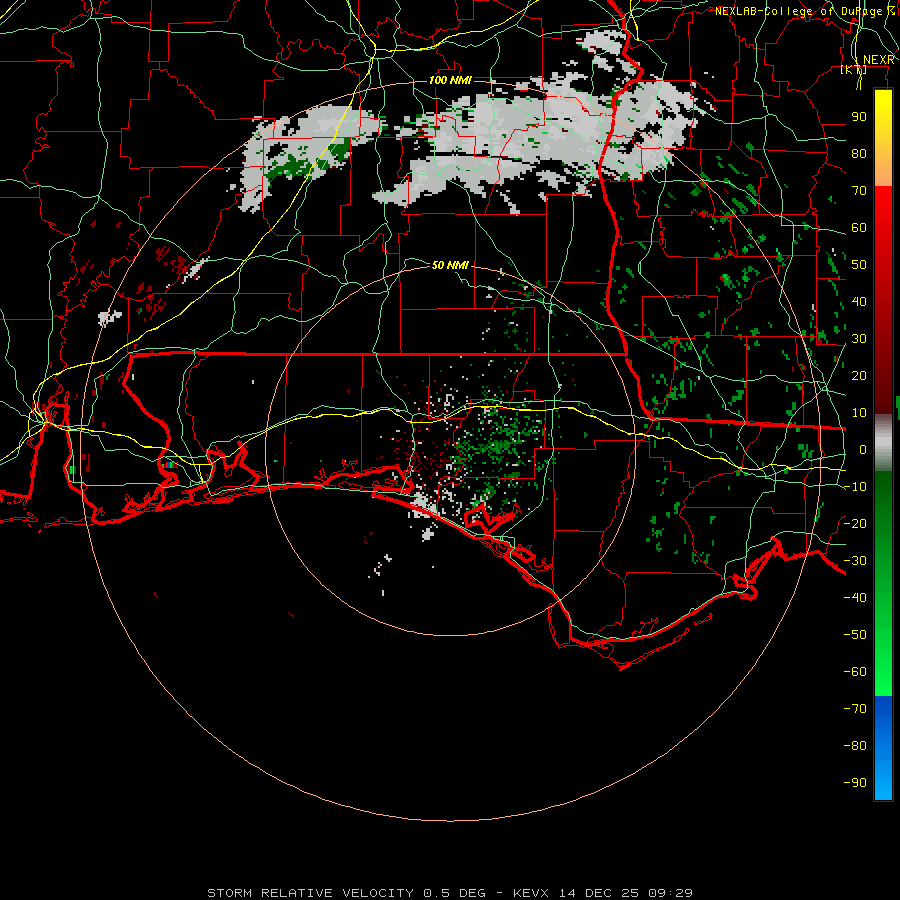Click the 20 value on velocity scale
900x900 pixels.
[859, 375]
